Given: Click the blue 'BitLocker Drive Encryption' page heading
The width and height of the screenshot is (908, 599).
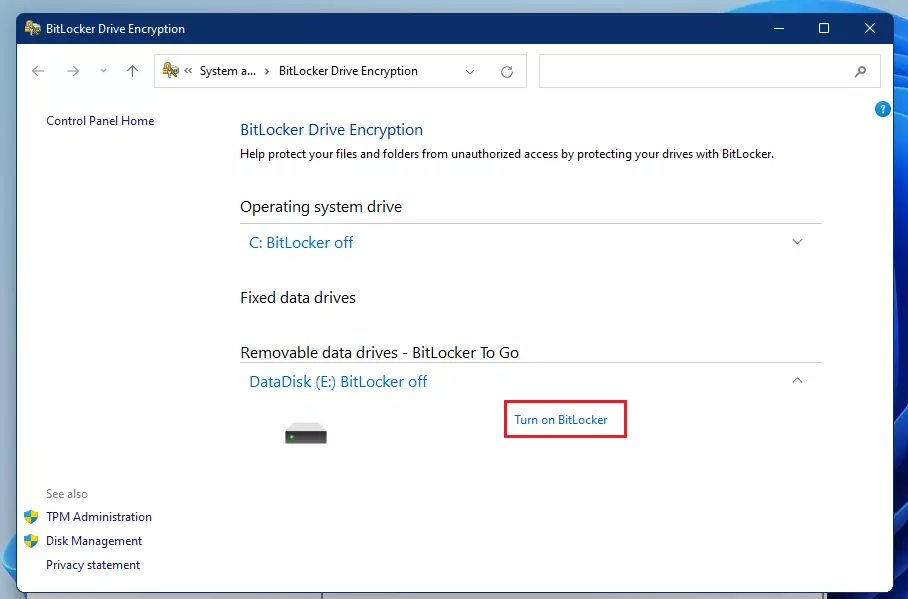Looking at the screenshot, I should point(331,130).
